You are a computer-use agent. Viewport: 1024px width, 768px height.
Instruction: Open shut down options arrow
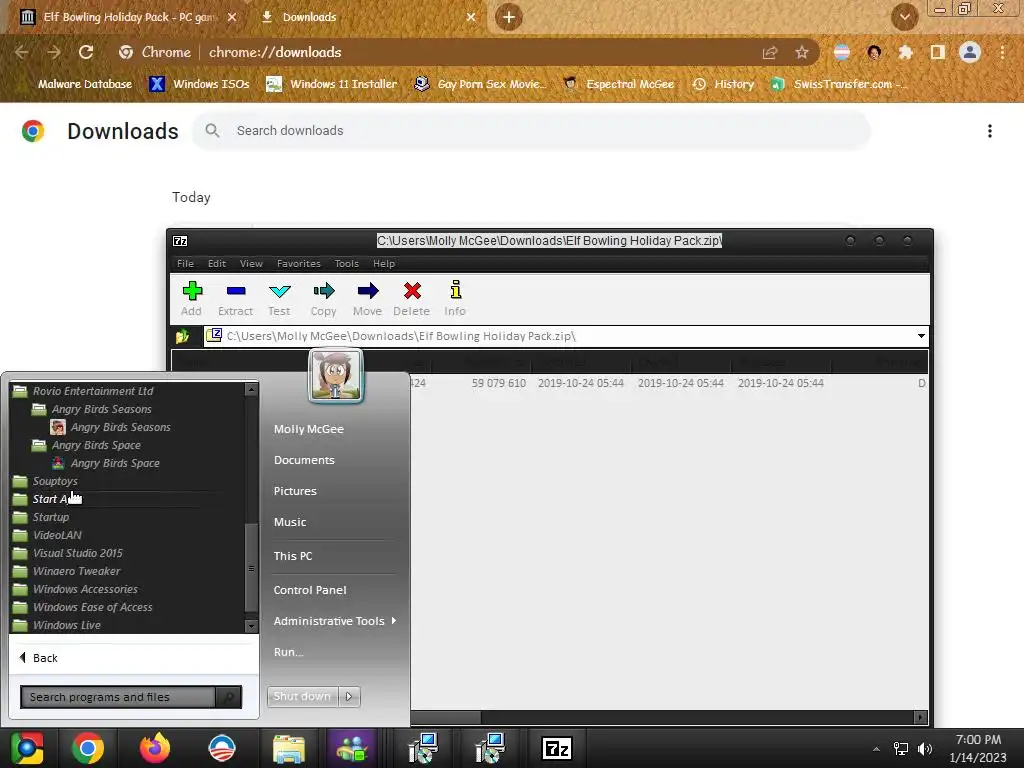click(x=349, y=696)
